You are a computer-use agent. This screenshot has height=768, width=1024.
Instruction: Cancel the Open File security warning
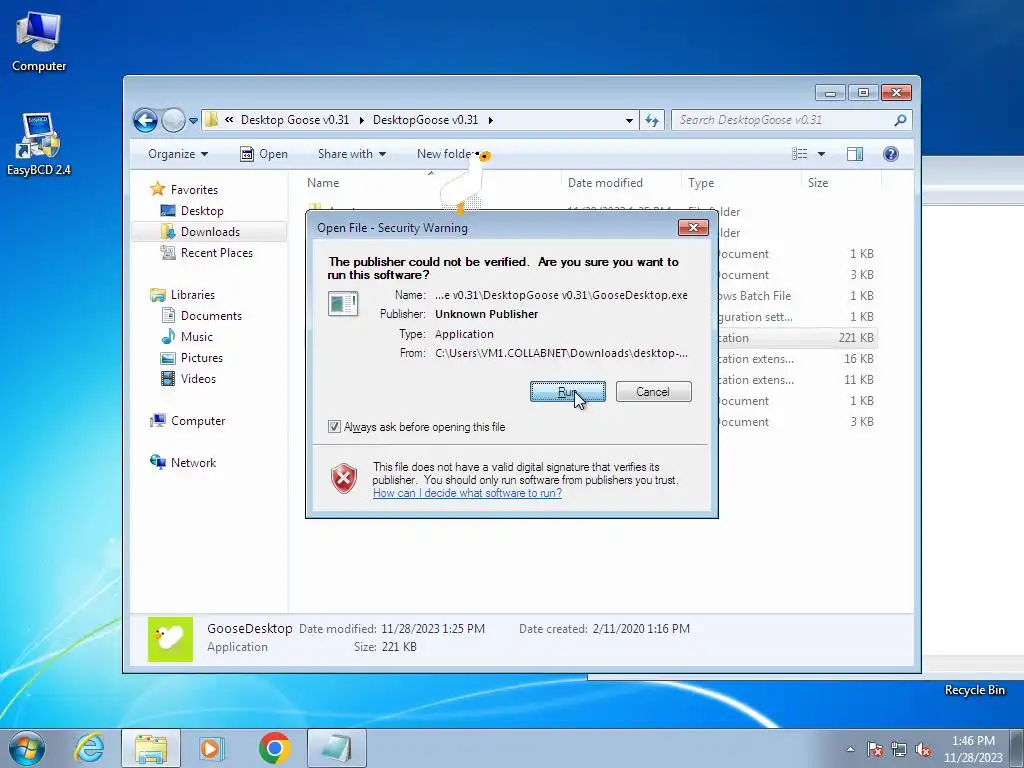click(x=653, y=392)
